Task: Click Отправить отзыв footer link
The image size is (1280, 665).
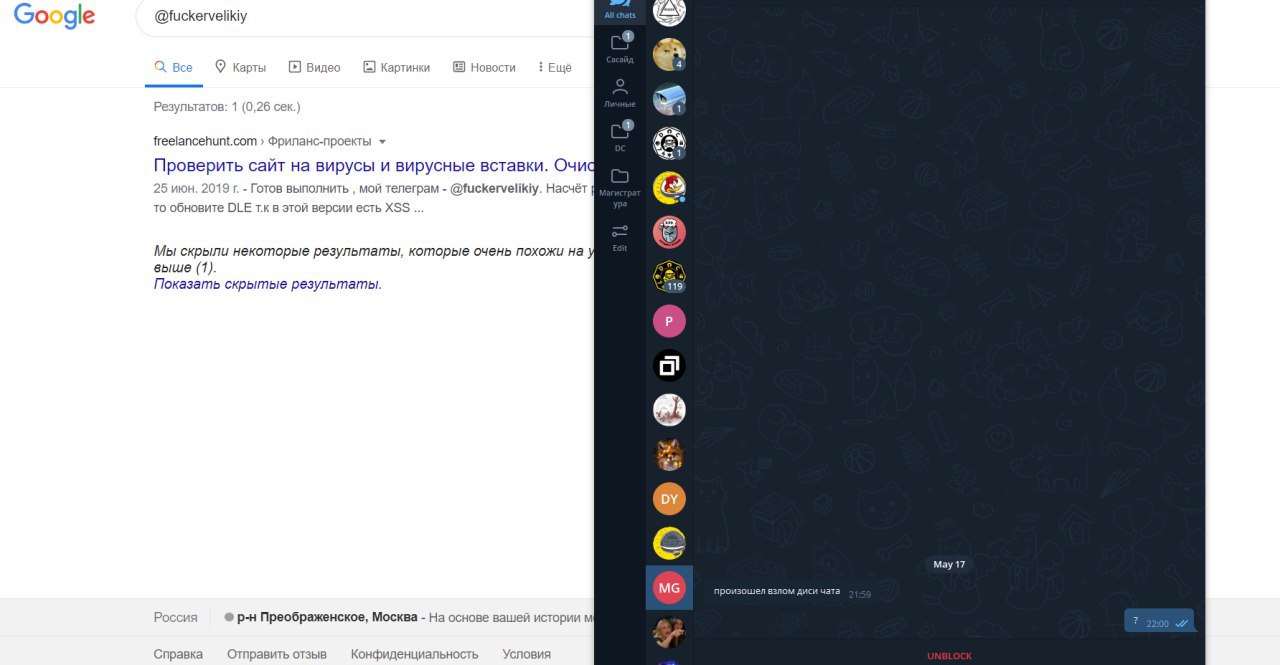Action: [x=277, y=654]
